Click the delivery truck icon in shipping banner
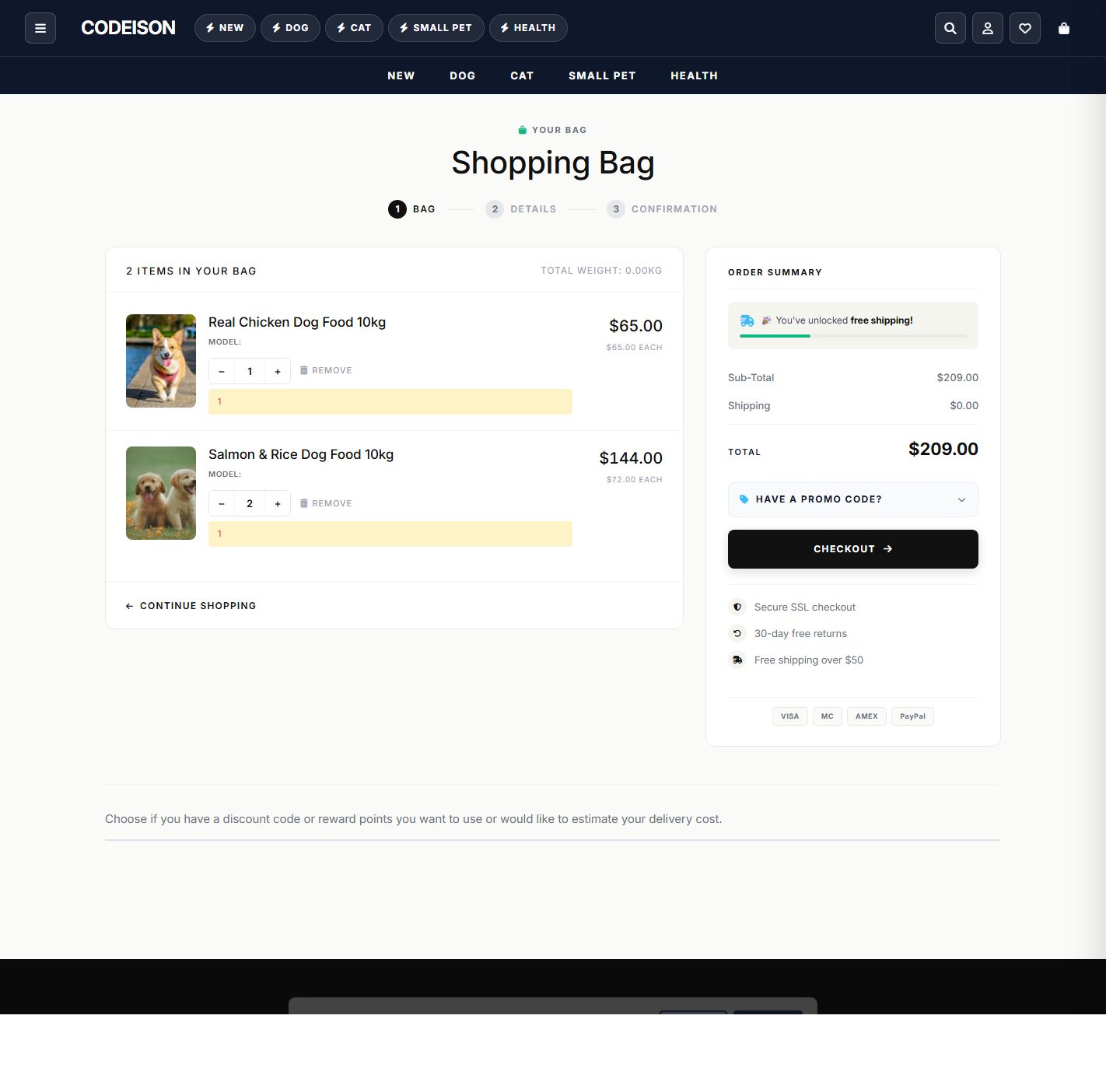This screenshot has height=1089, width=1120. (747, 320)
